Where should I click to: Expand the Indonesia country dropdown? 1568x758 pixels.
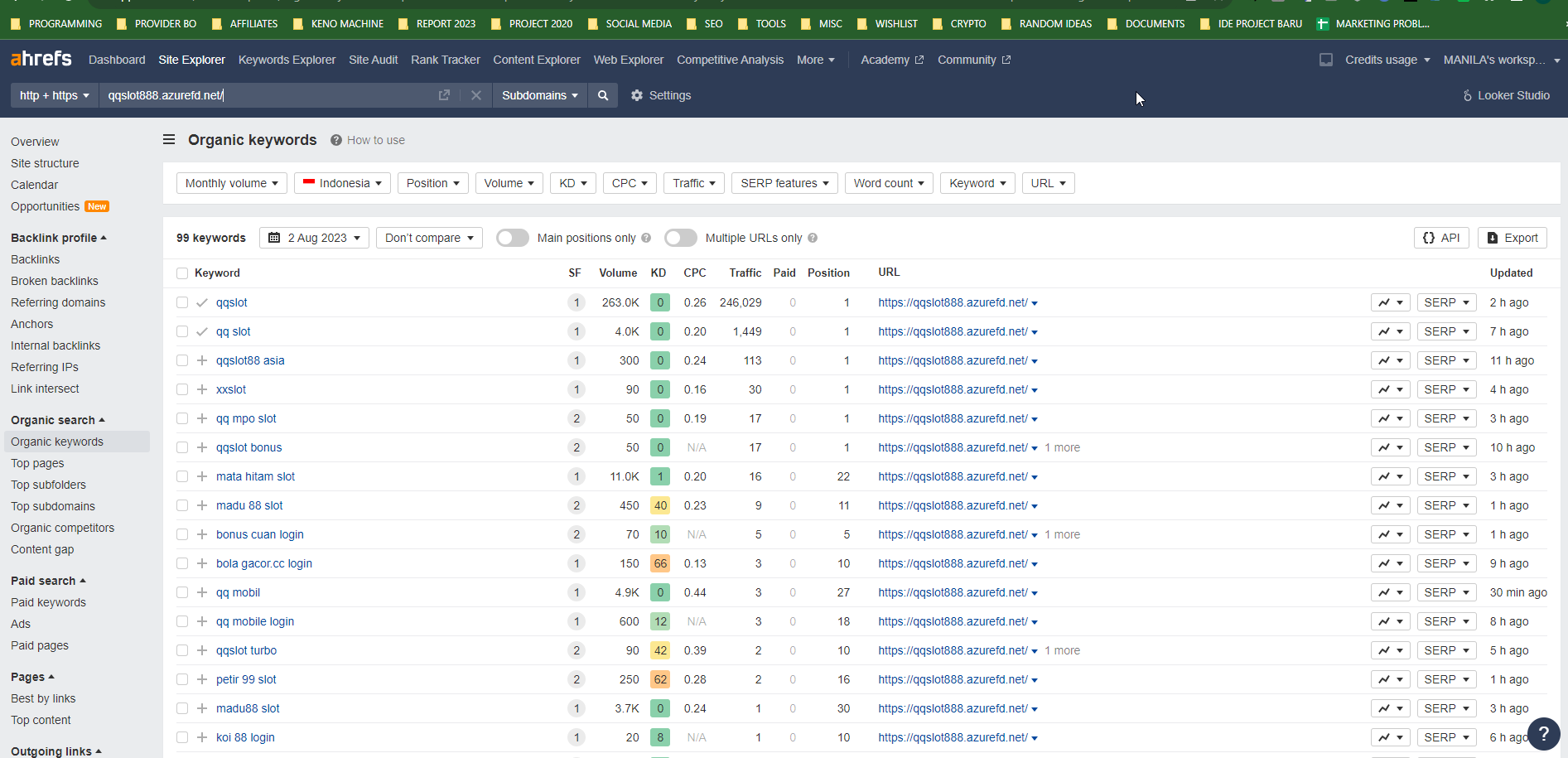pos(342,183)
